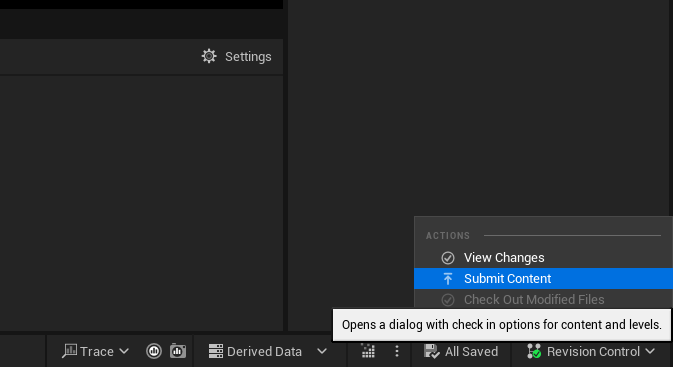Click the Revision Control branch icon
Screen dimensions: 673x367
[534, 351]
